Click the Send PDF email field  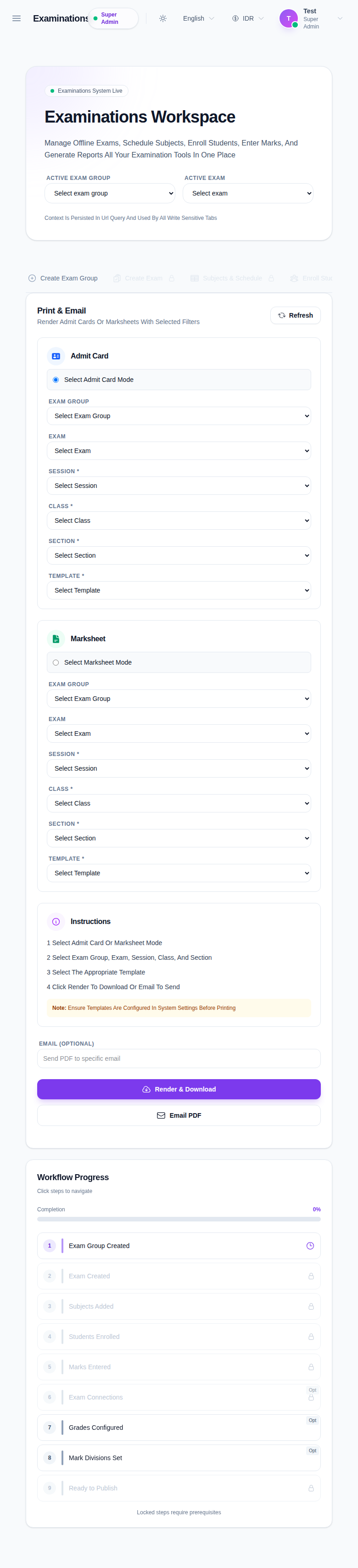pyautogui.click(x=179, y=1058)
